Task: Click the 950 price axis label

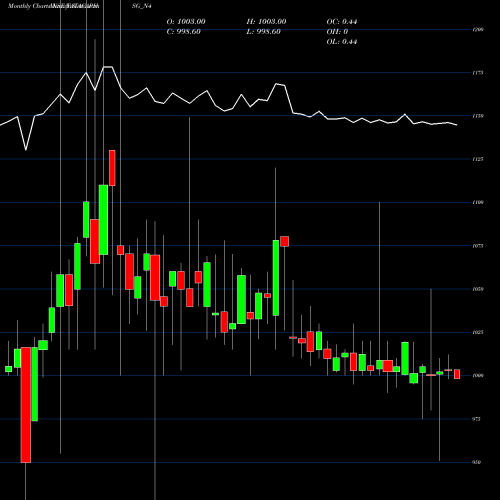Action: (477, 462)
